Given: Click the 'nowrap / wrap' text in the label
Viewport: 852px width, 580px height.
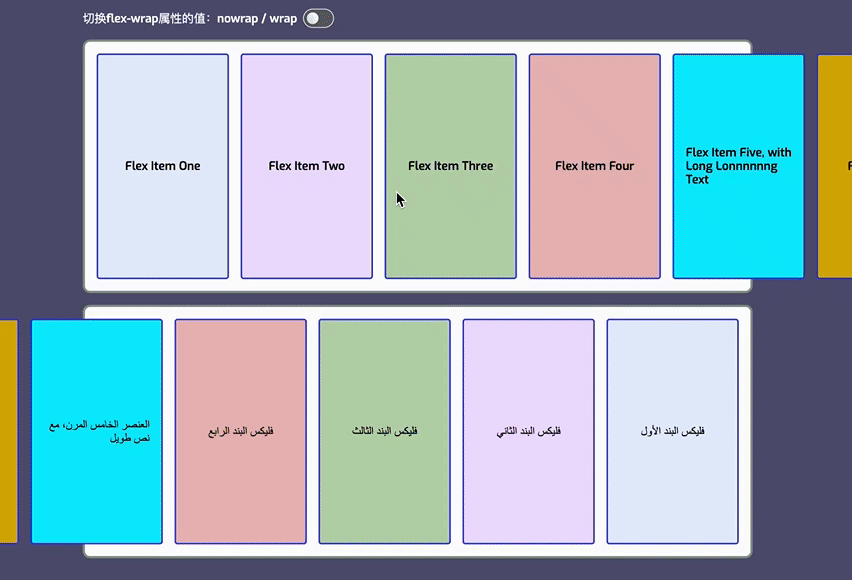Looking at the screenshot, I should [263, 18].
